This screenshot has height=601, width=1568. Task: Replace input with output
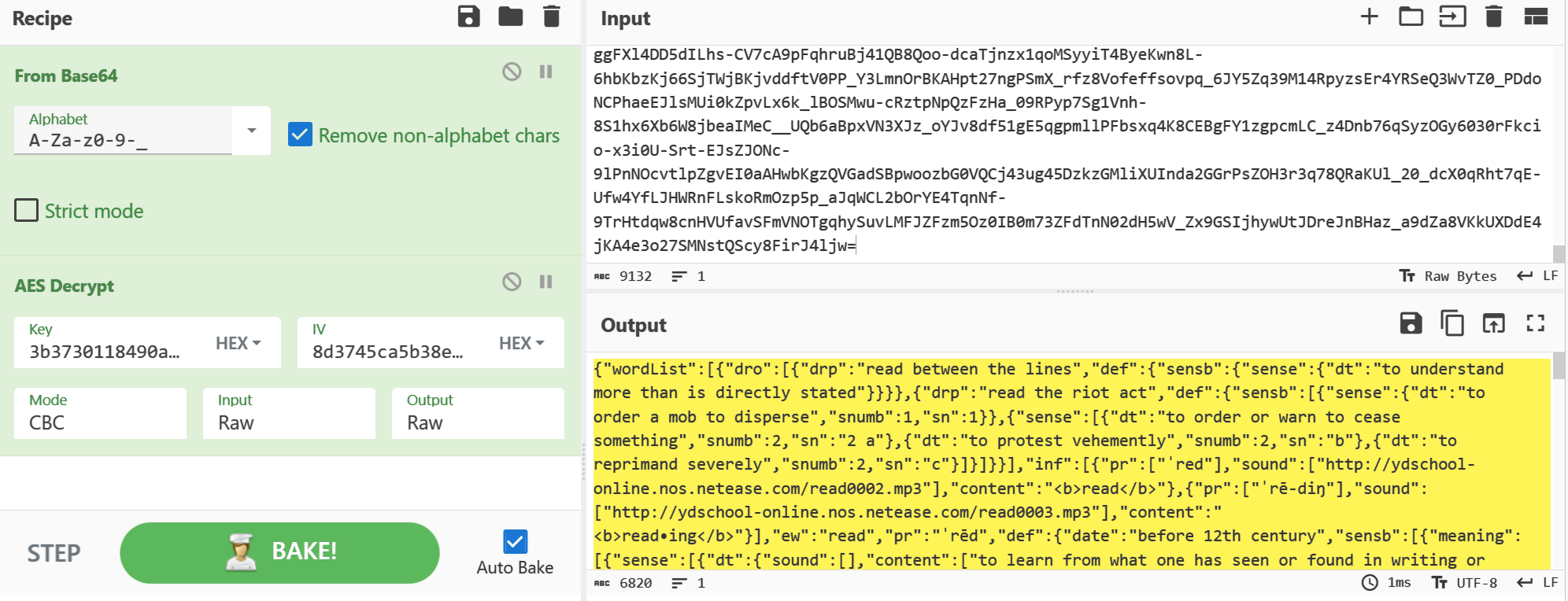[x=1493, y=323]
